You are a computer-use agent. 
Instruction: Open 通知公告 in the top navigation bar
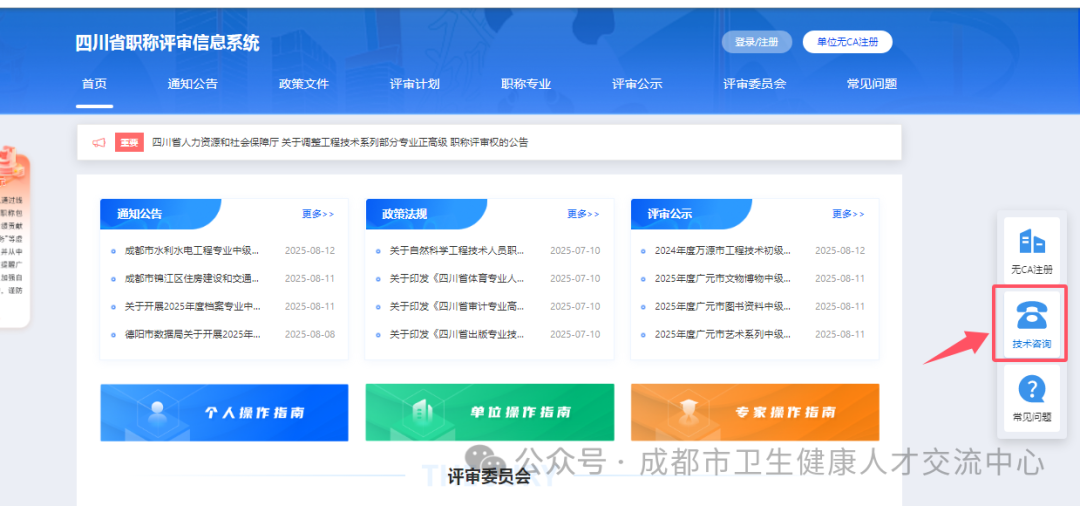[192, 84]
